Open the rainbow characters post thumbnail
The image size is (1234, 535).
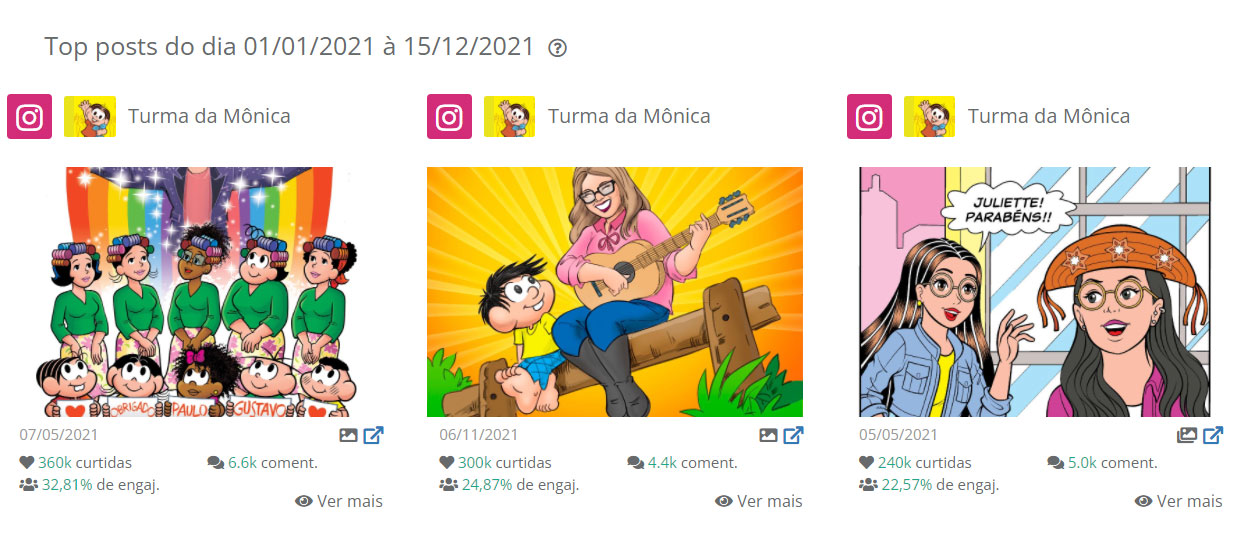tap(195, 292)
